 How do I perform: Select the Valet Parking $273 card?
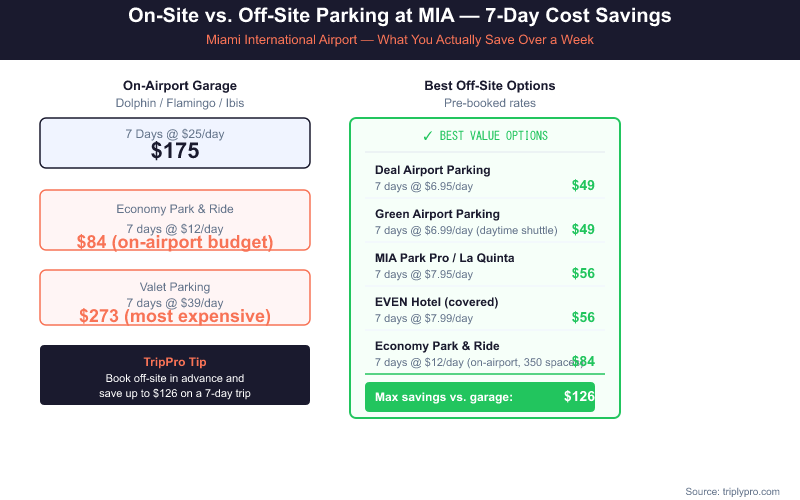point(175,298)
